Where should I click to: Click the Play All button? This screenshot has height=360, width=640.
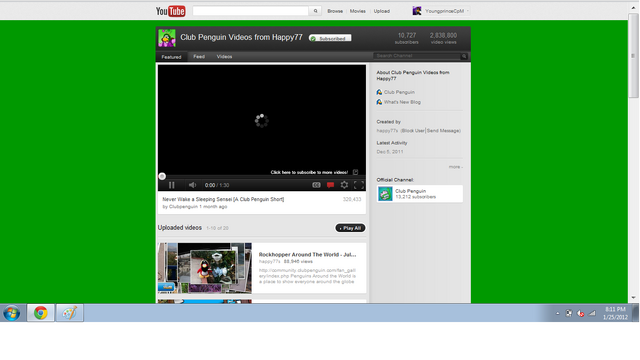[350, 228]
